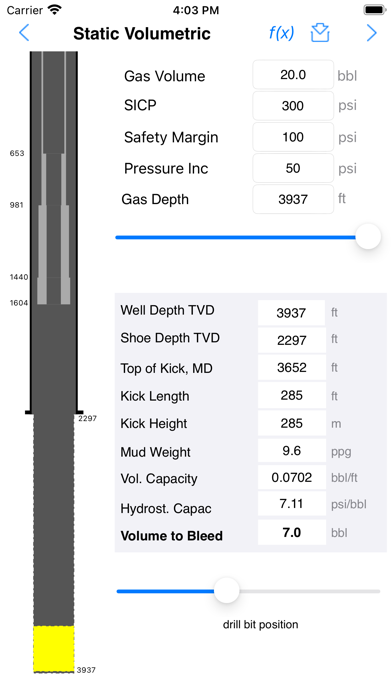Open the f(x) formula view
Viewport: 392px width, 696px height.
pos(281,33)
